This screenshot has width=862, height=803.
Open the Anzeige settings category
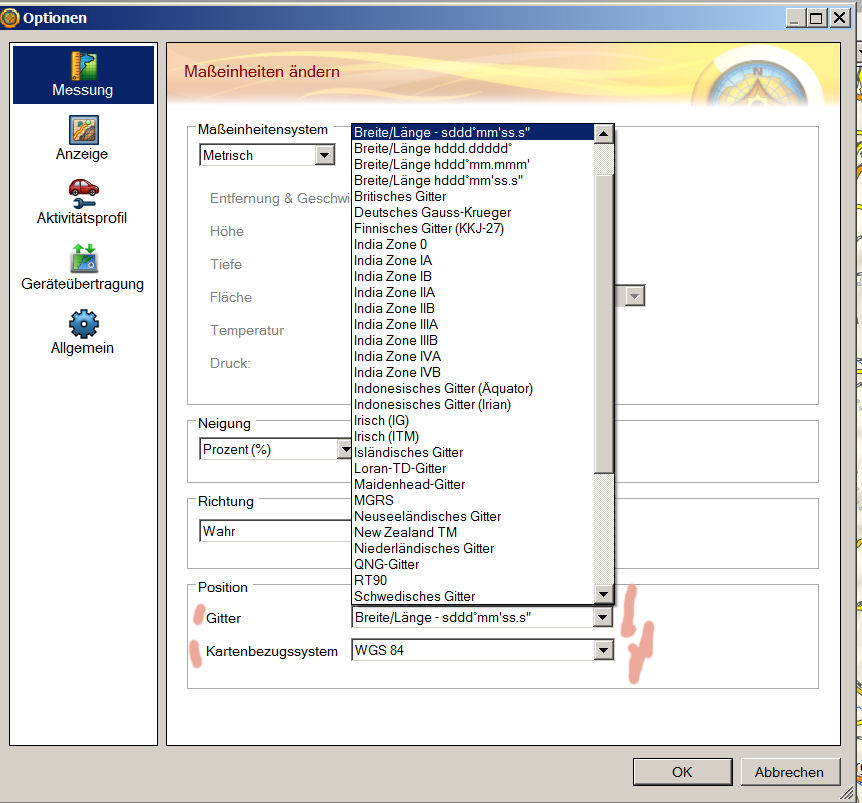[x=83, y=139]
